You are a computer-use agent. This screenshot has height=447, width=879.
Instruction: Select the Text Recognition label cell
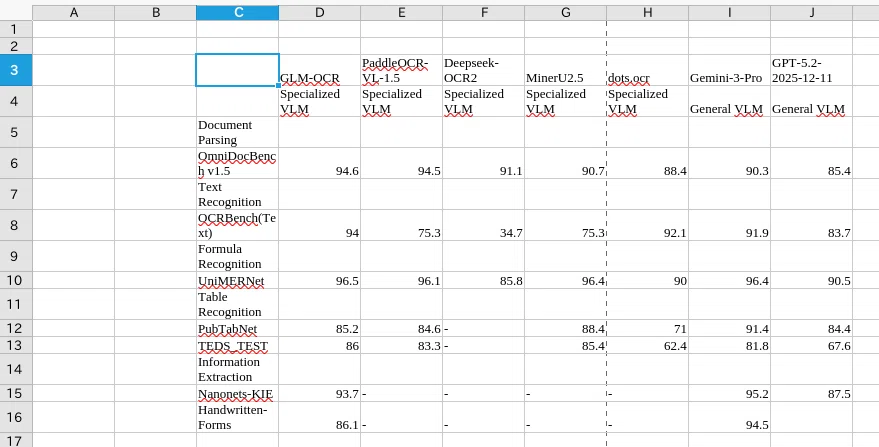pos(237,194)
